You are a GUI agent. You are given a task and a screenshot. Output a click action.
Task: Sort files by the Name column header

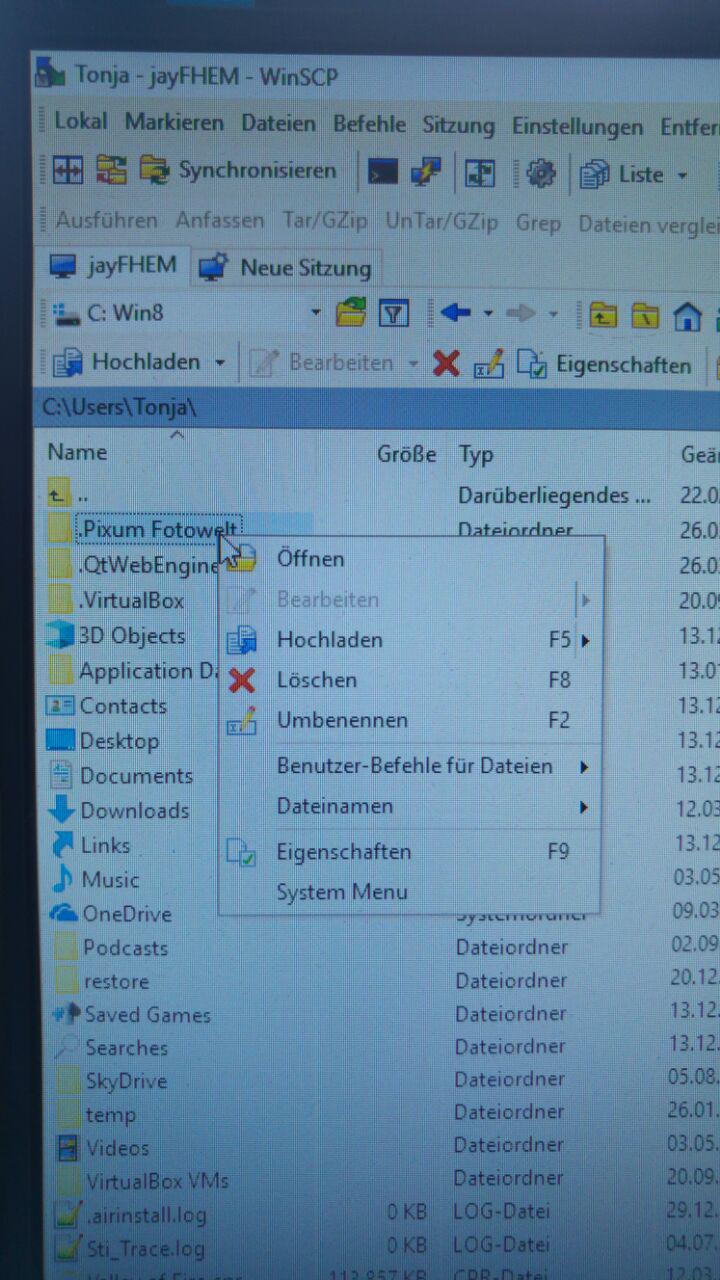pyautogui.click(x=78, y=452)
